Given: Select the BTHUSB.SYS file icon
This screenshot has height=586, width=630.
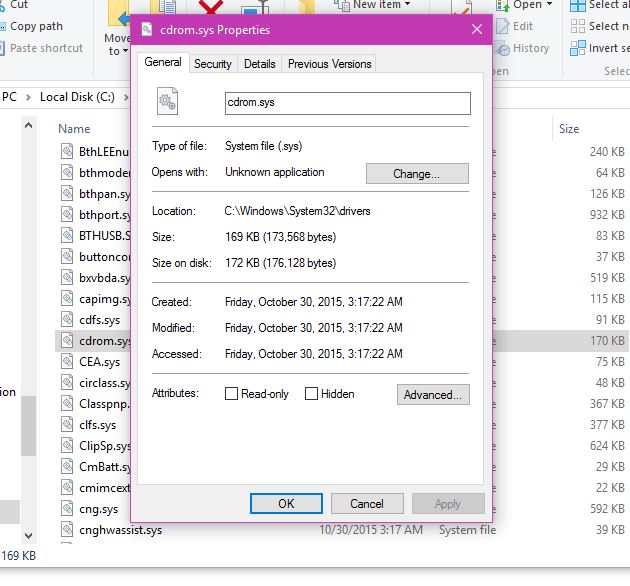Looking at the screenshot, I should click(x=67, y=235).
